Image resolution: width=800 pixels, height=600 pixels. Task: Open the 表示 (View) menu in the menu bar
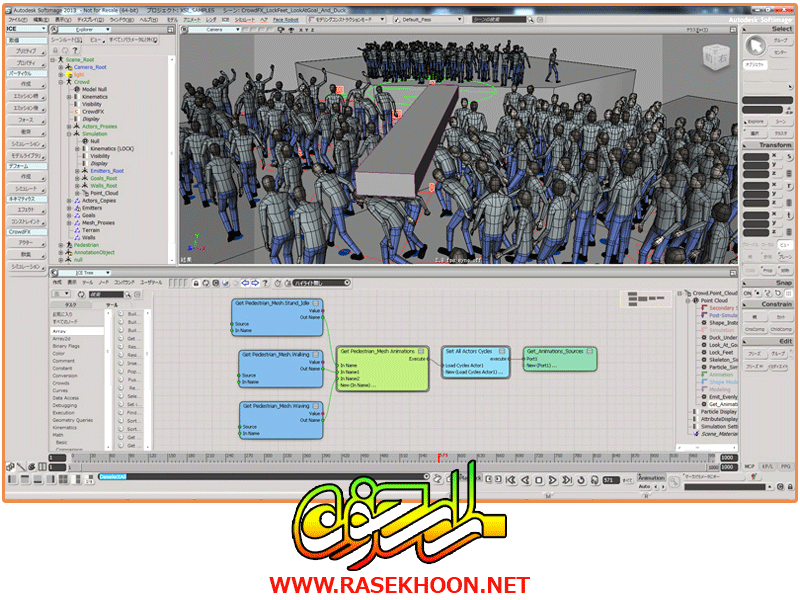point(63,20)
